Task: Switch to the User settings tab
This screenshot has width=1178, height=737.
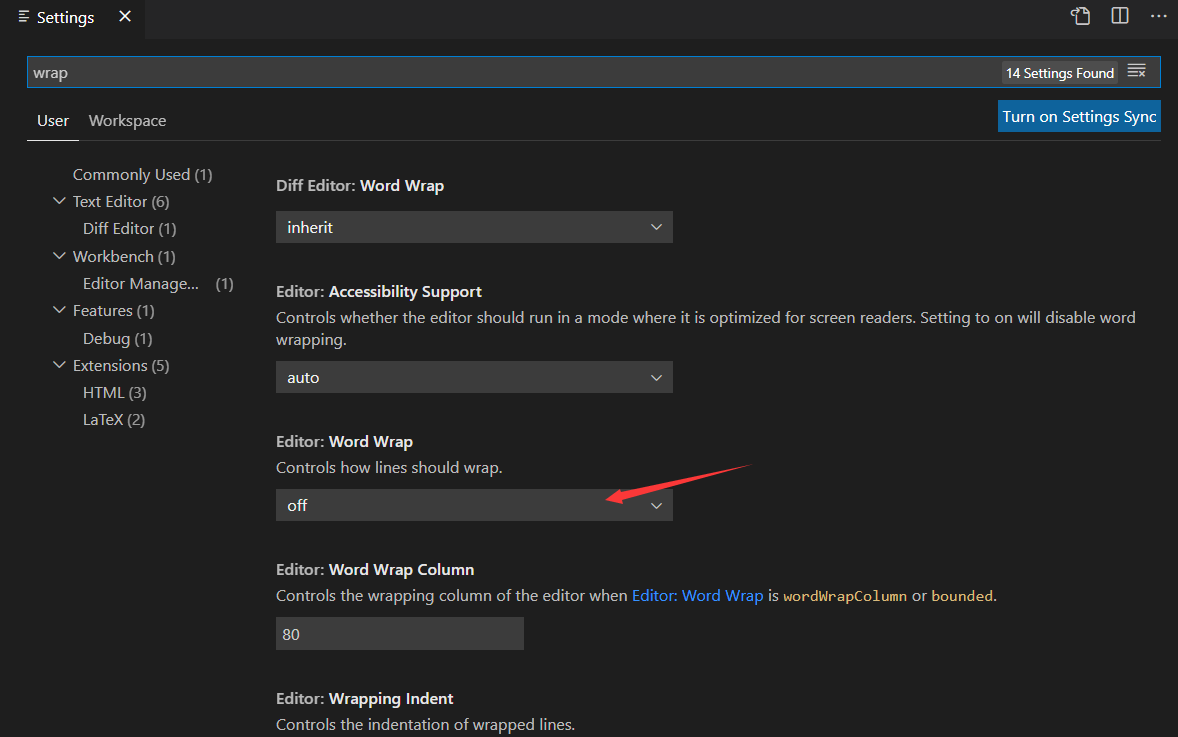Action: click(53, 120)
